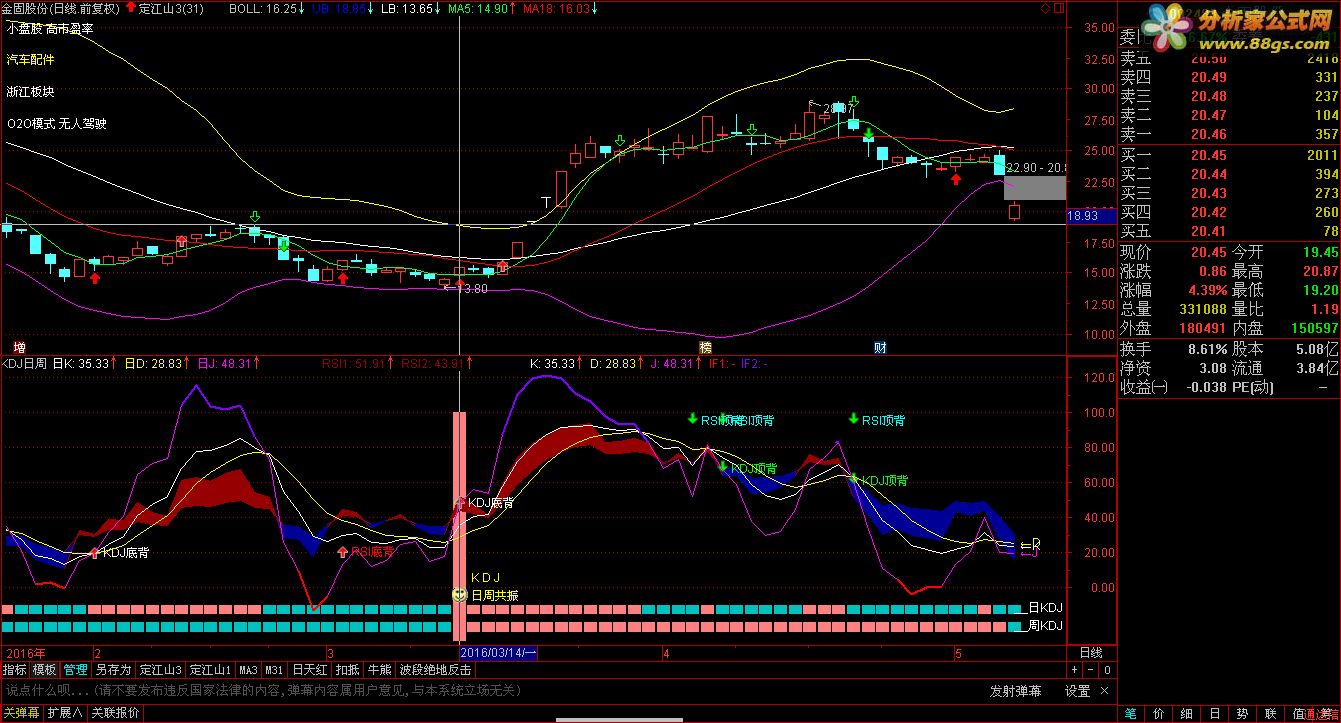Close the danmaku input bar with X
The width and height of the screenshot is (1341, 723).
tap(1104, 691)
